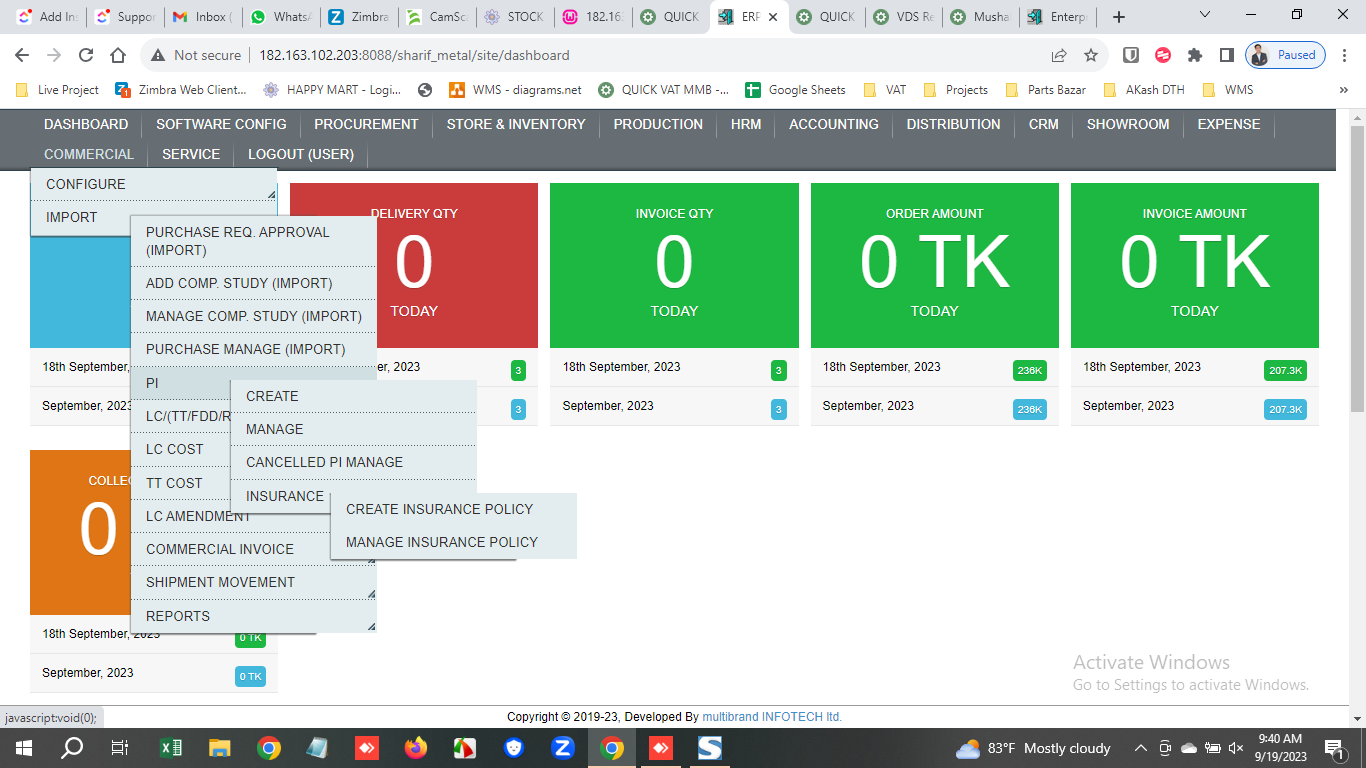
Task: Share this page from the address bar
Action: [x=1059, y=55]
